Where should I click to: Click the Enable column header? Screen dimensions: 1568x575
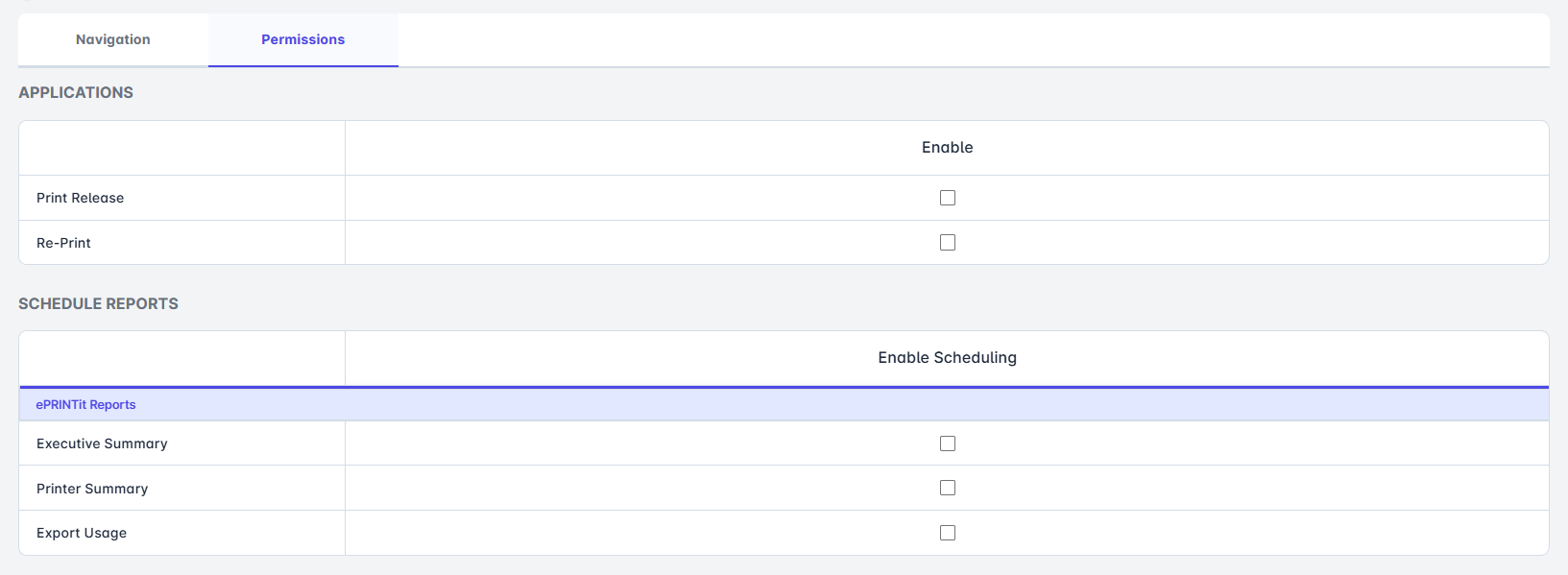pos(947,147)
